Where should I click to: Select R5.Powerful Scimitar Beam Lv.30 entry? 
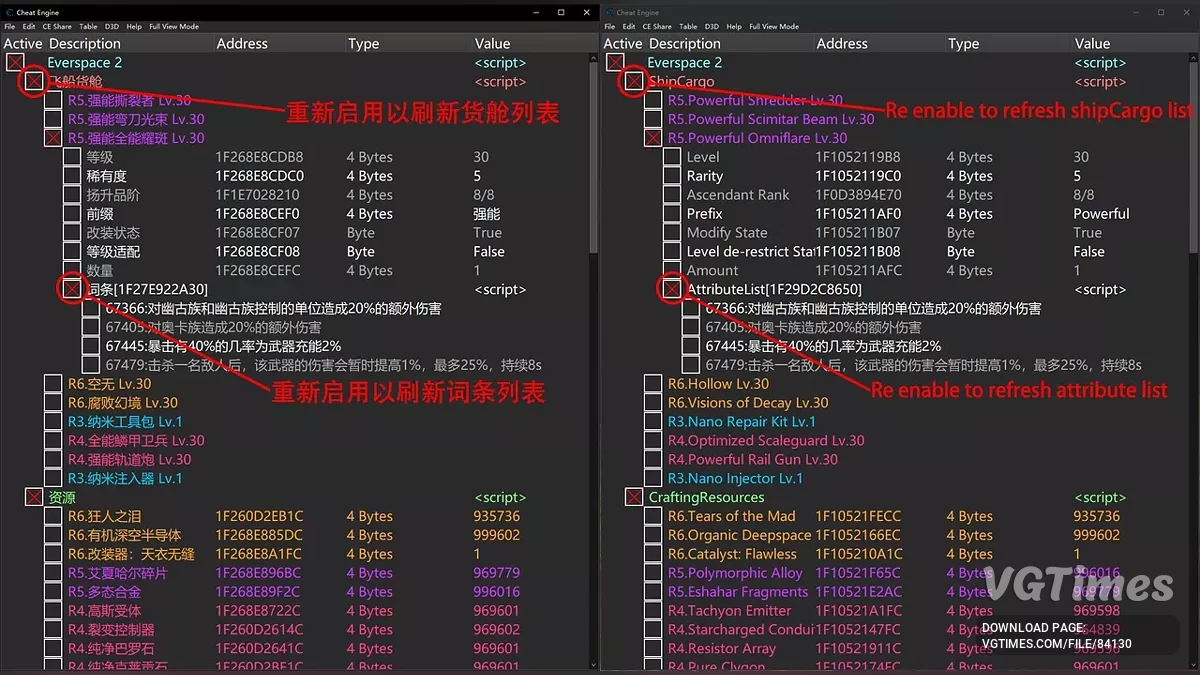771,119
